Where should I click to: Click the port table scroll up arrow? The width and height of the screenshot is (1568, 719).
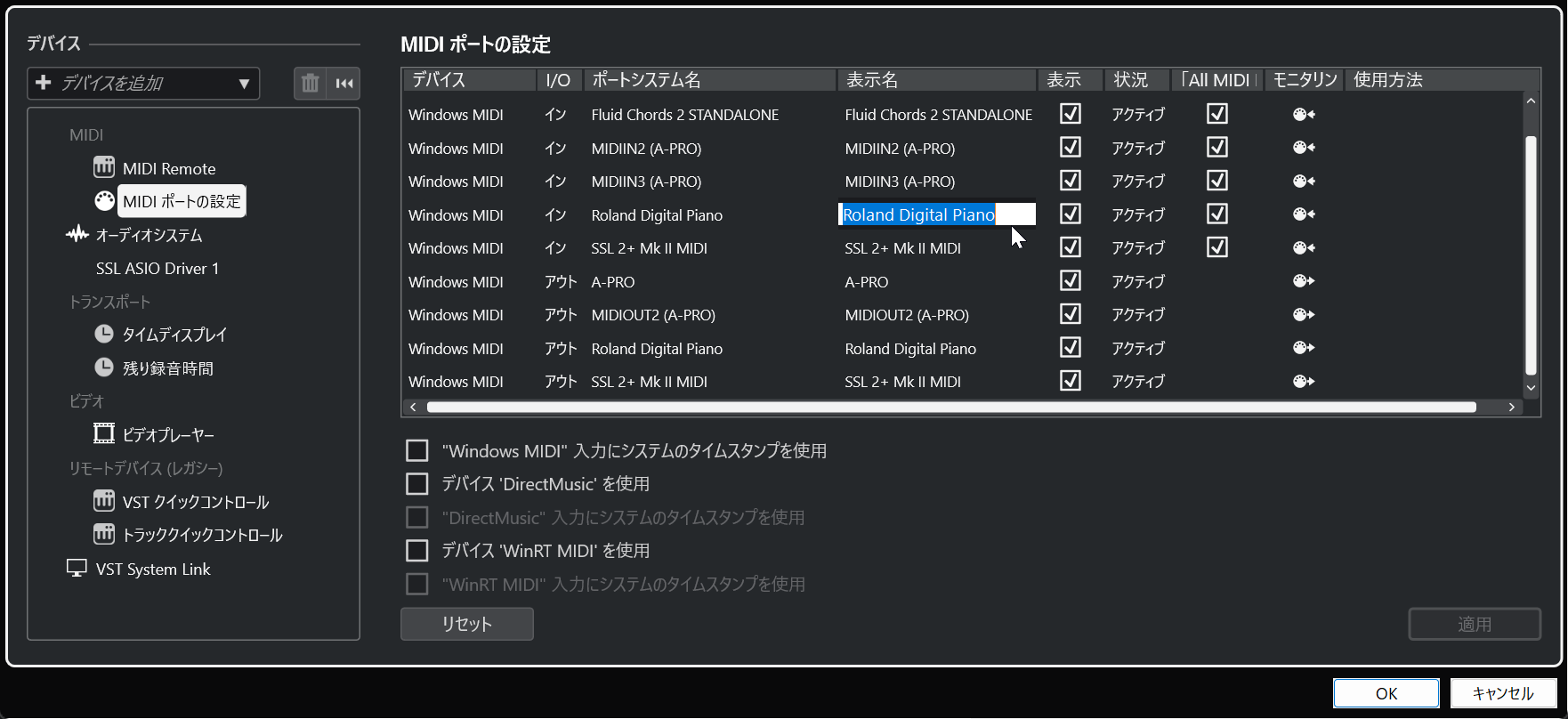coord(1531,101)
